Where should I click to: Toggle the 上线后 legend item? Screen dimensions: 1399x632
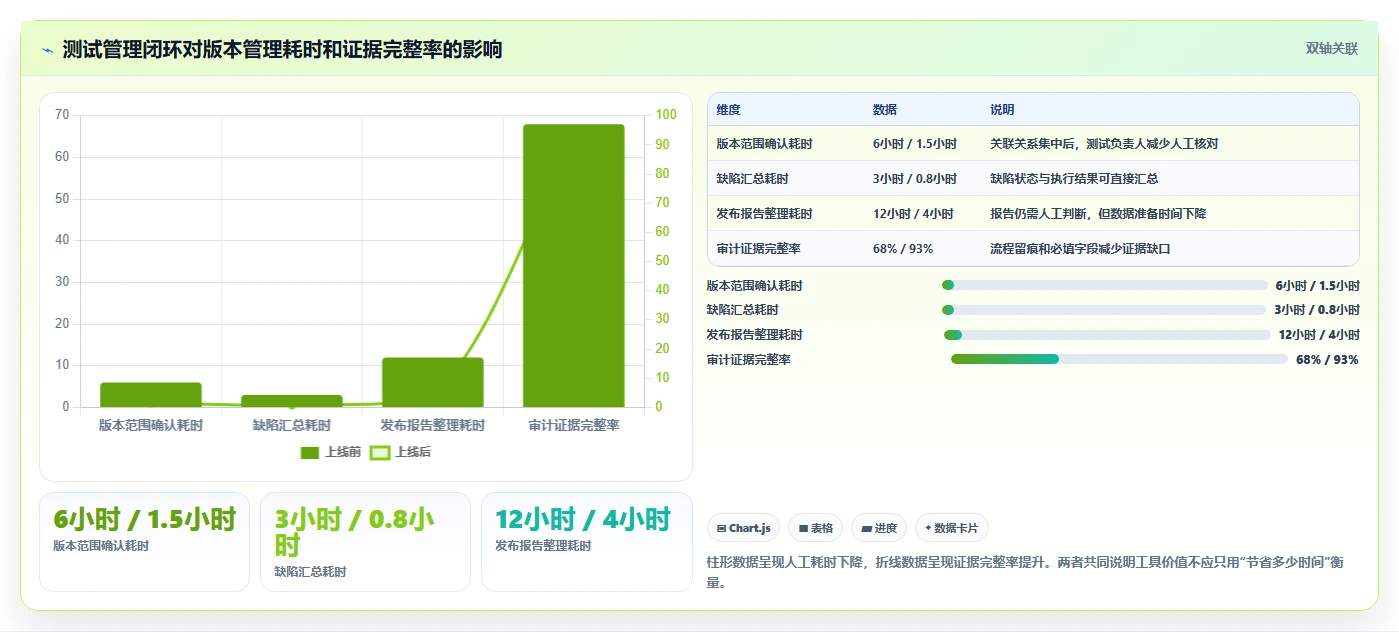pyautogui.click(x=401, y=452)
